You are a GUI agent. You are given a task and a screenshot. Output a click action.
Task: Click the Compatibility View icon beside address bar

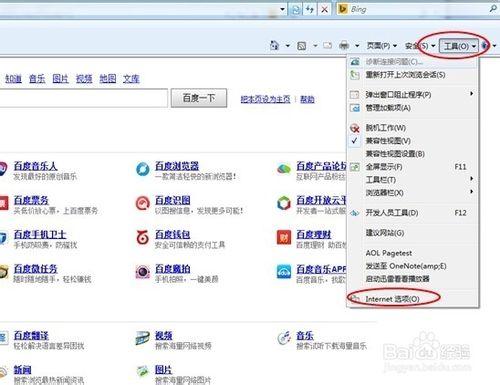coord(295,10)
